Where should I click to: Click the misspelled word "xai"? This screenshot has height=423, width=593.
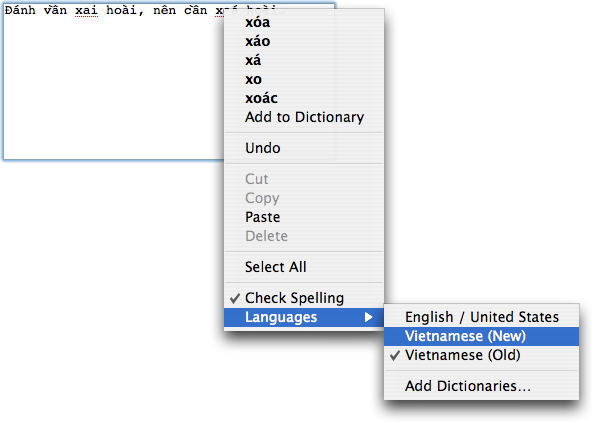click(x=86, y=10)
